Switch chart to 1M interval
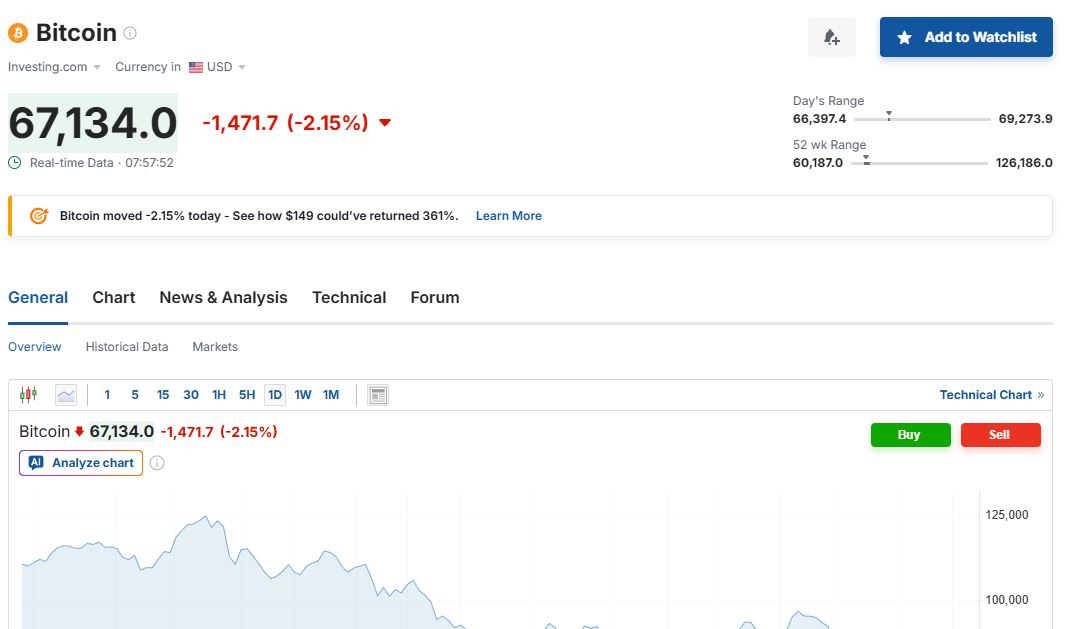This screenshot has width=1074, height=629. 331,395
